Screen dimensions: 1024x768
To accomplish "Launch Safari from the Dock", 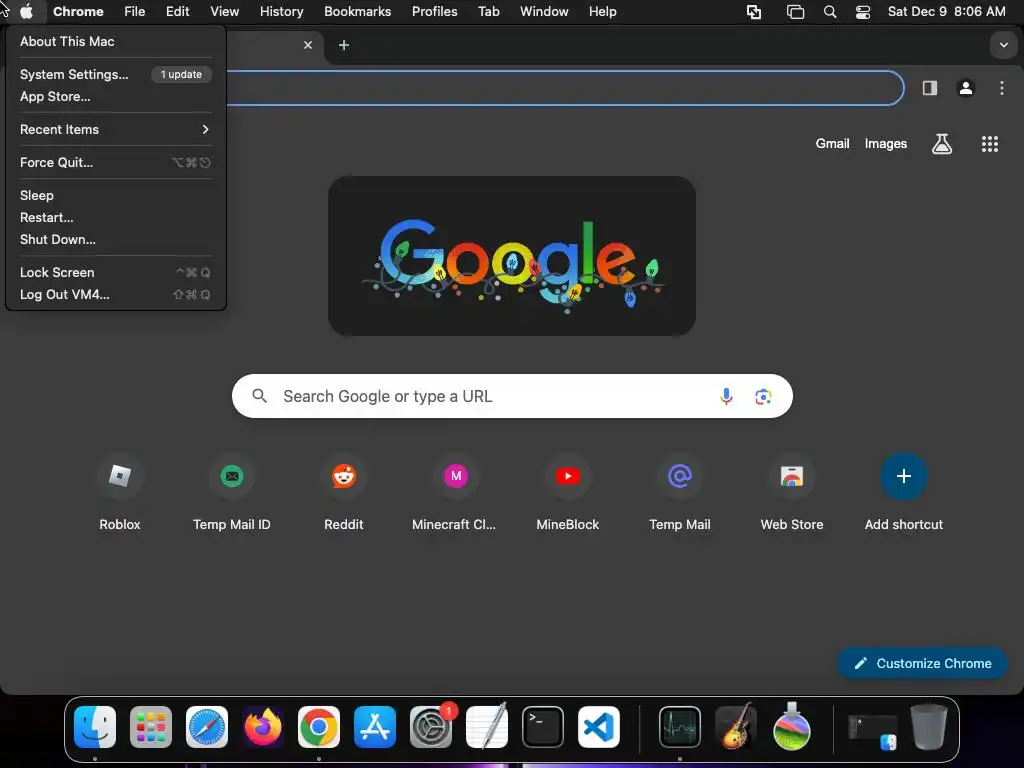I will click(207, 727).
